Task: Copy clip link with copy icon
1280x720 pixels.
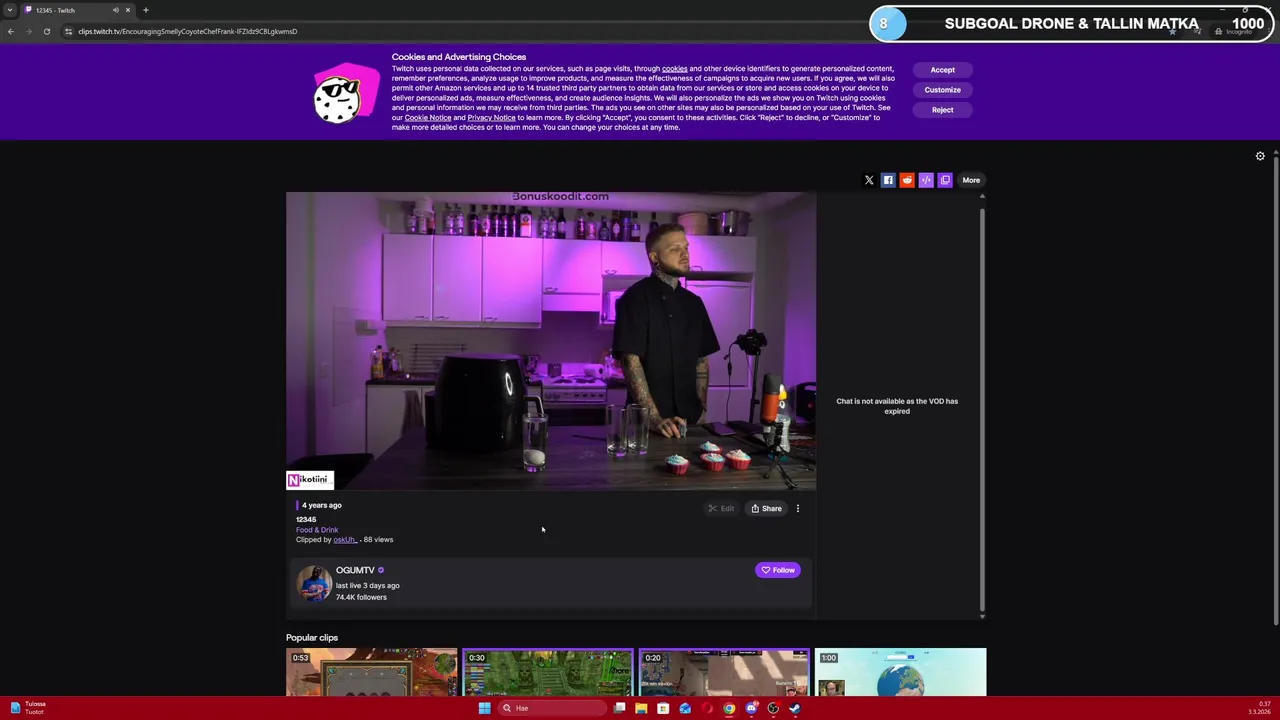Action: [x=945, y=180]
